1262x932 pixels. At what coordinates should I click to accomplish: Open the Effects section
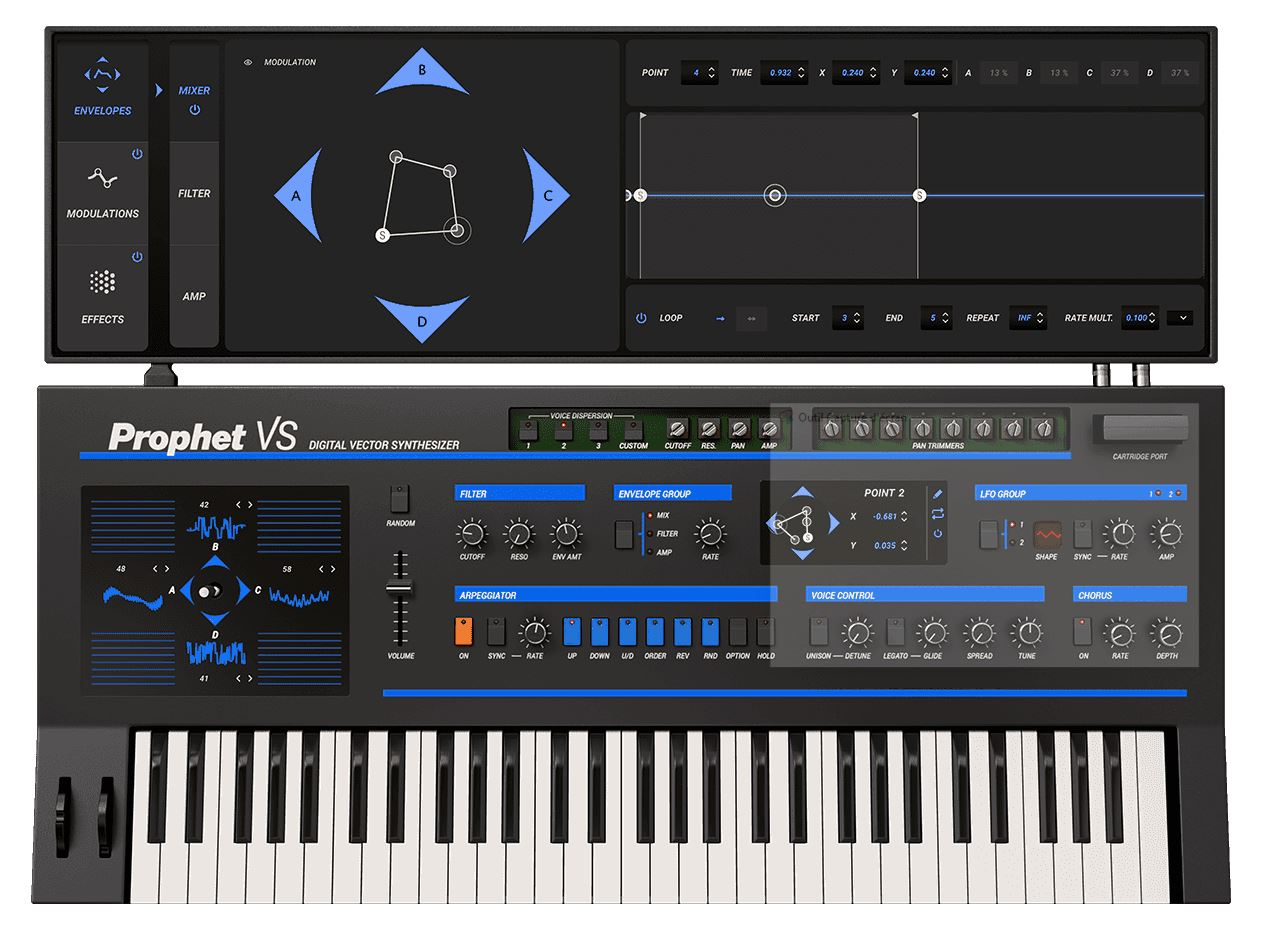coord(103,298)
